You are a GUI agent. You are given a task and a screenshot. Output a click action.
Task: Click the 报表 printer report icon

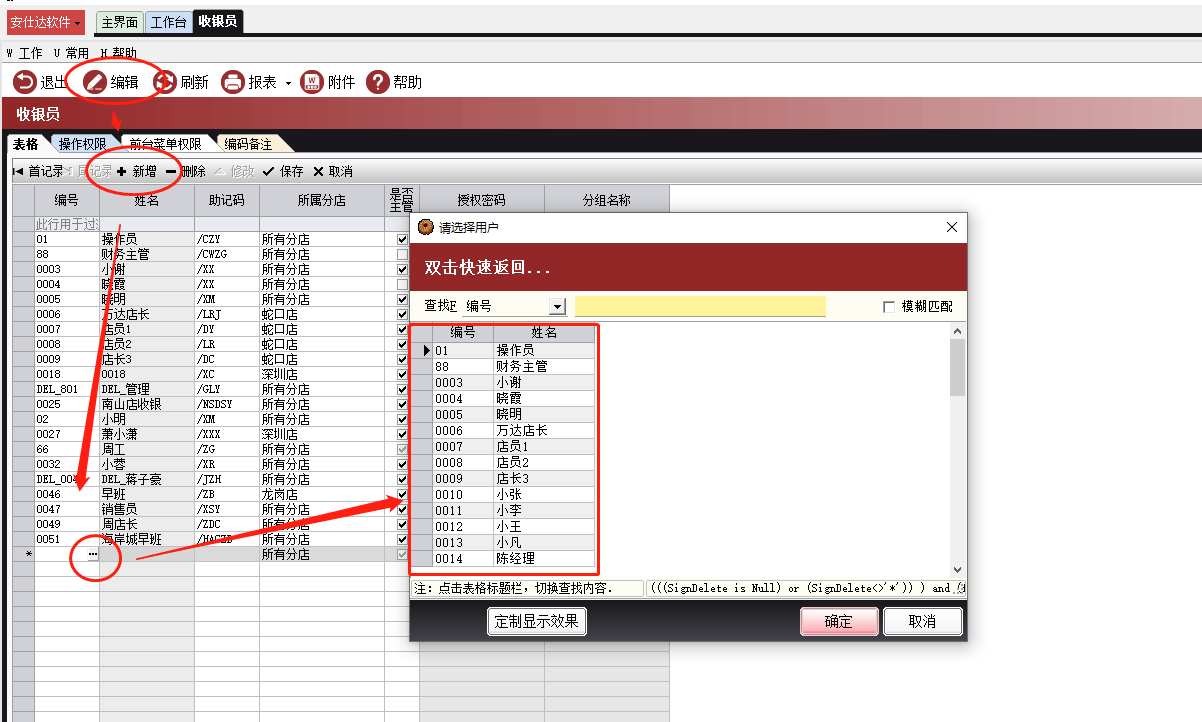click(233, 82)
